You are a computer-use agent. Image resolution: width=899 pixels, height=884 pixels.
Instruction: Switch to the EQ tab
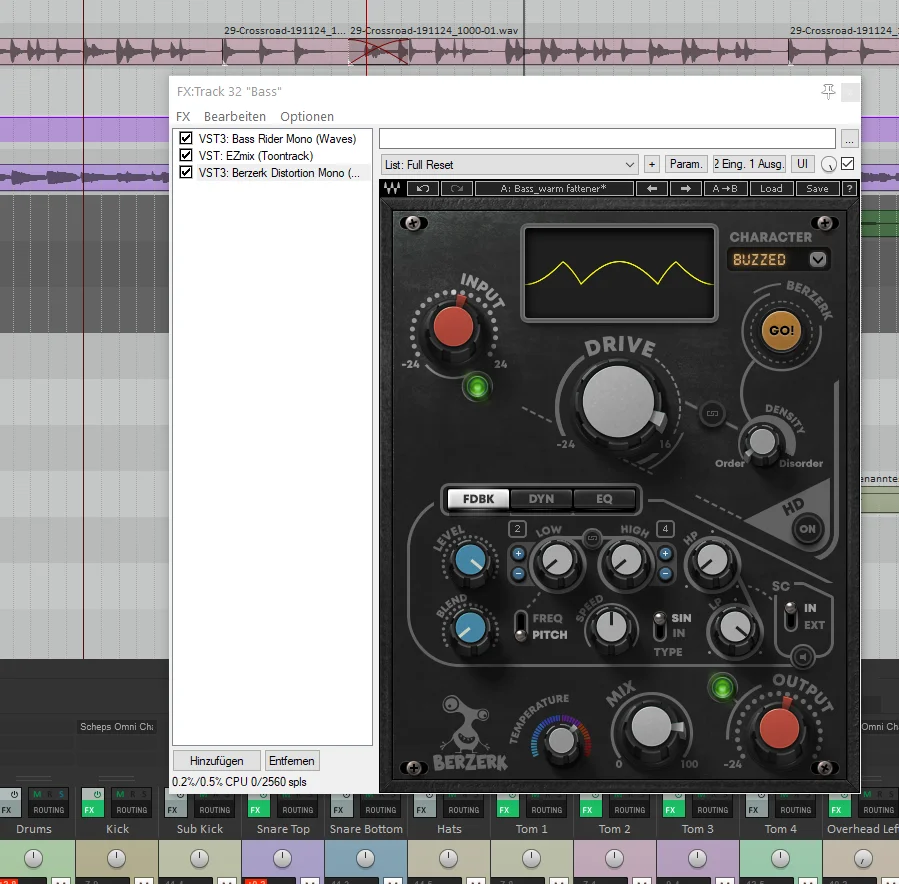point(604,499)
